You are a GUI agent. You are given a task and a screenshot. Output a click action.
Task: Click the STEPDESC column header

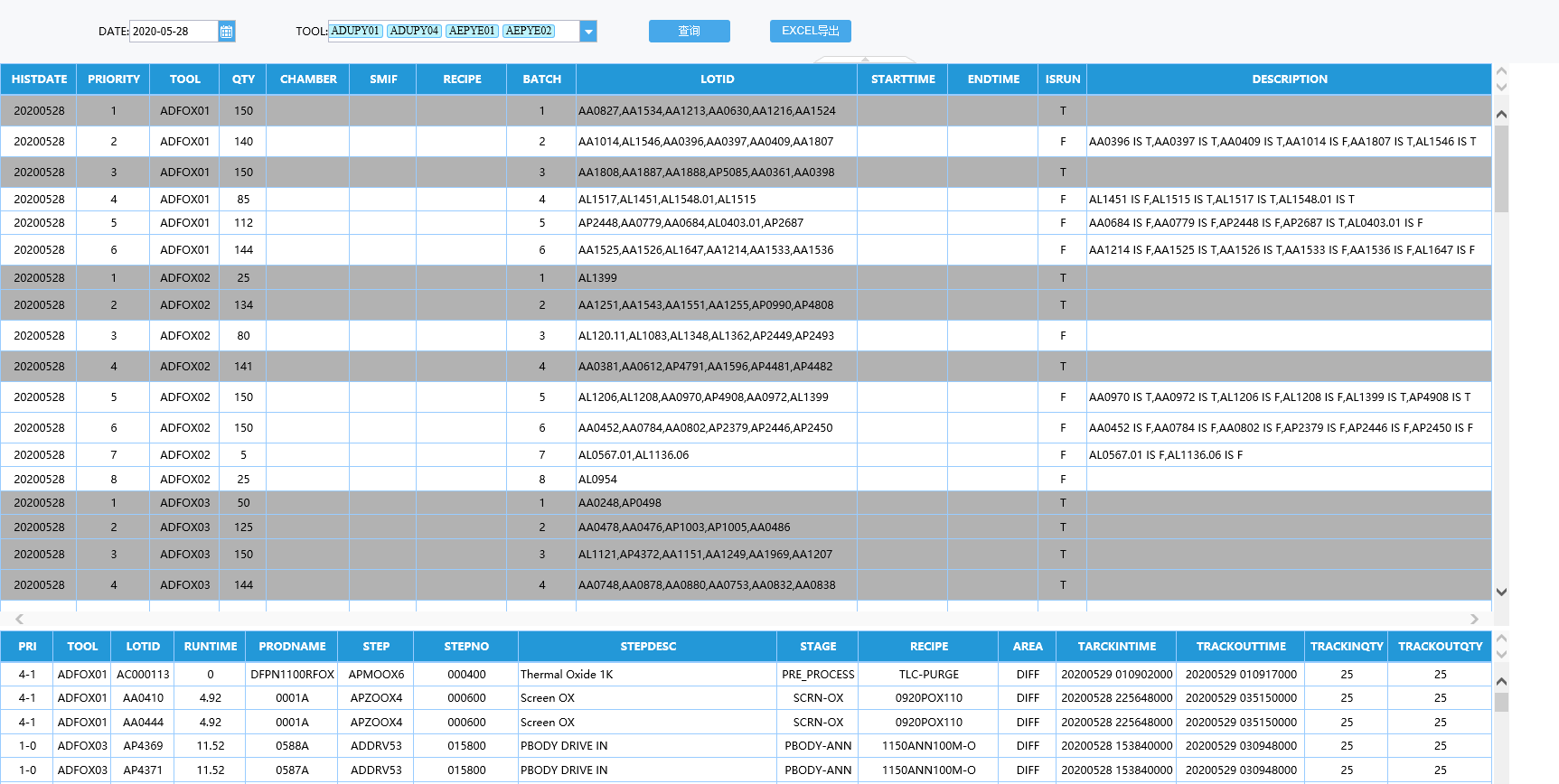click(648, 647)
